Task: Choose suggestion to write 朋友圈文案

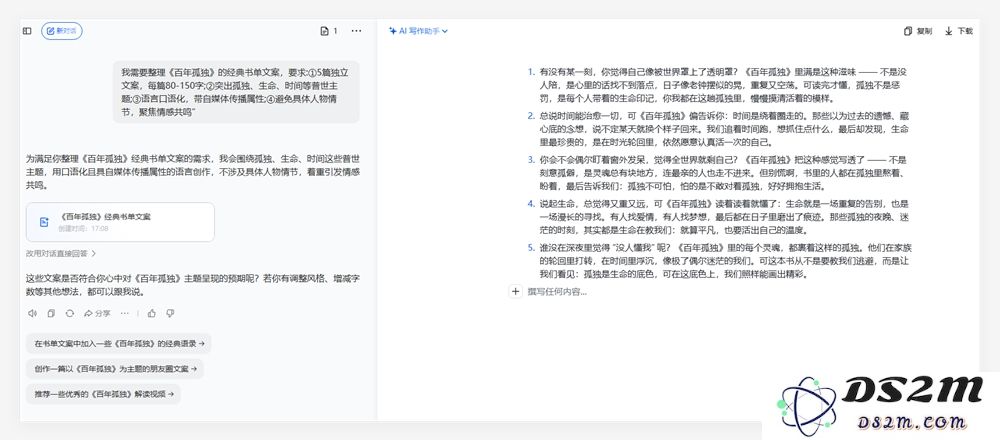Action: pos(115,369)
